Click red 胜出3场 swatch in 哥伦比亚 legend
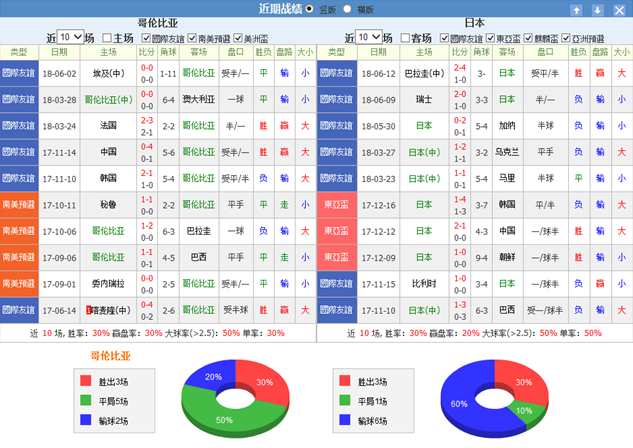633x448 pixels. 86,381
